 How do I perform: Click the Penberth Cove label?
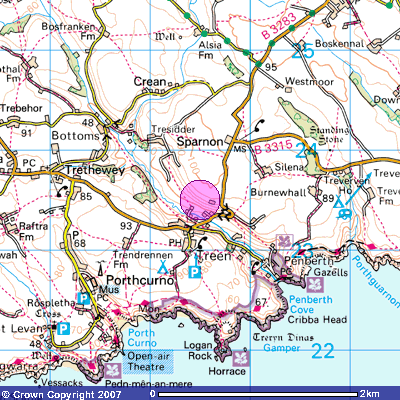(311, 304)
